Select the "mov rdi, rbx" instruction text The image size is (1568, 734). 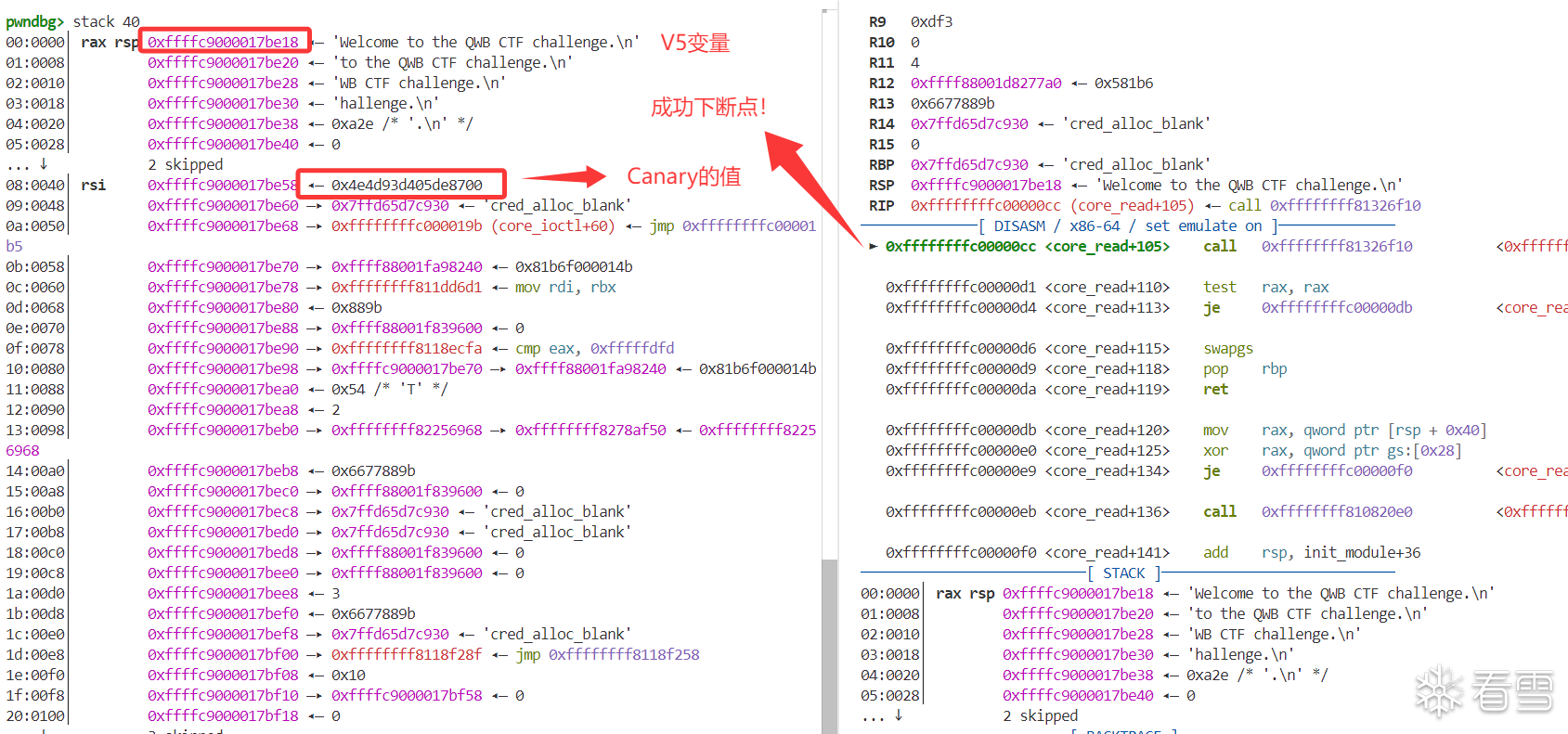(565, 287)
